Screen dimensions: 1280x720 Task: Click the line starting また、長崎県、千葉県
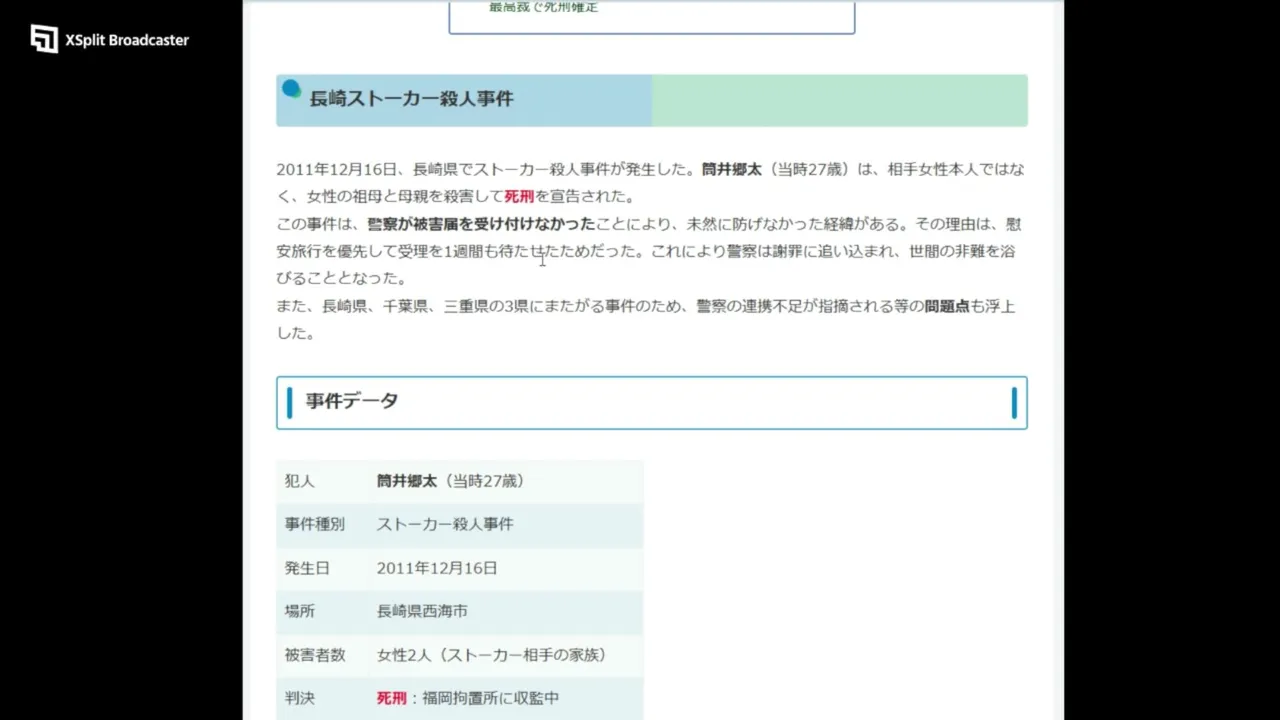[646, 306]
